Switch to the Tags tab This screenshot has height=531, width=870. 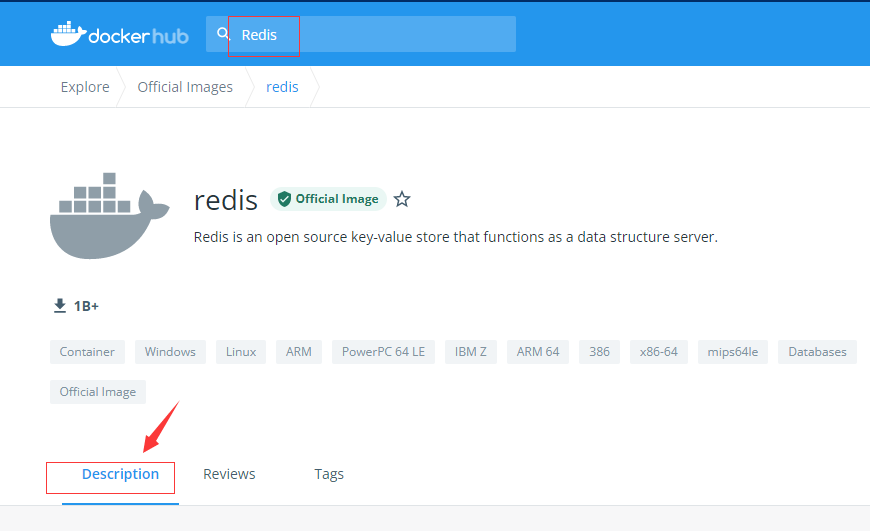tap(329, 474)
